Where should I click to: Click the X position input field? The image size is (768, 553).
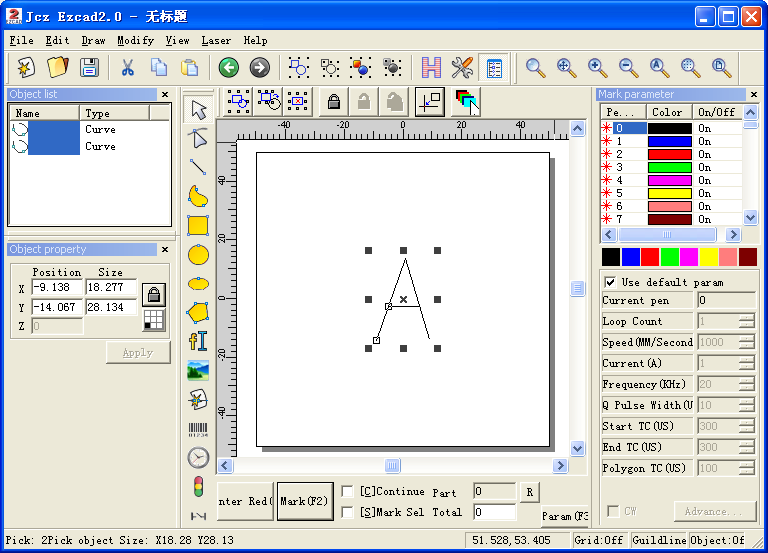pyautogui.click(x=57, y=288)
